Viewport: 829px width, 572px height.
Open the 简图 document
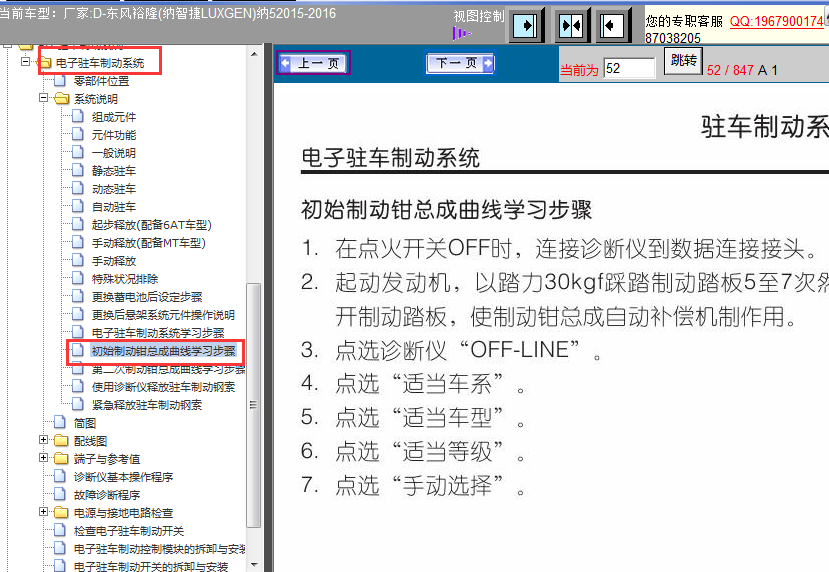click(84, 422)
